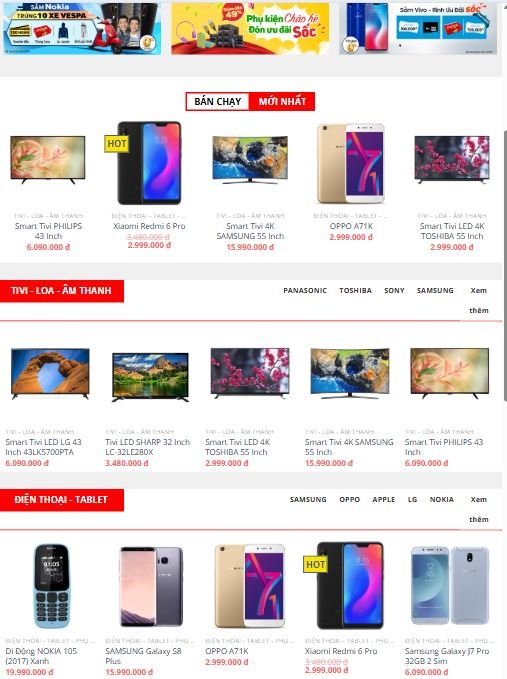The height and width of the screenshot is (679, 507).
Task: Open the TIVI - LOA - ÂM THANH category header
Action: (61, 291)
